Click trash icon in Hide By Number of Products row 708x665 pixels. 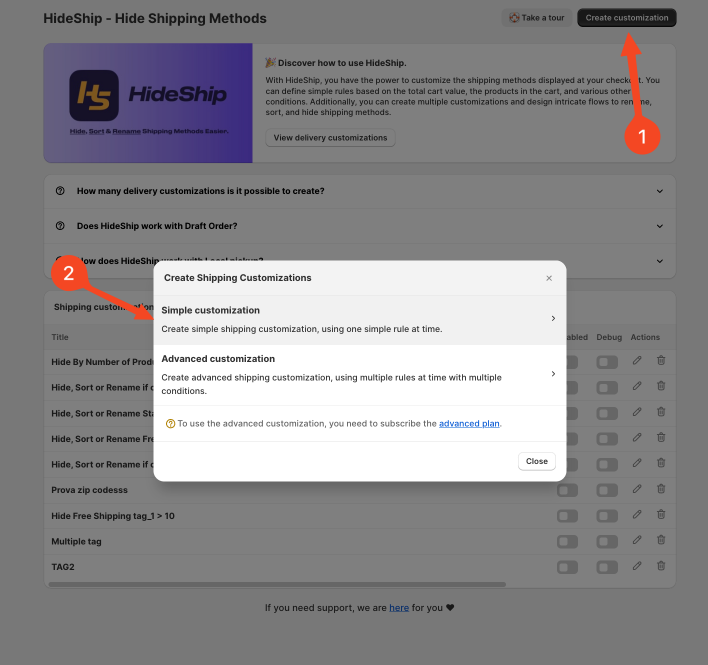tap(661, 360)
